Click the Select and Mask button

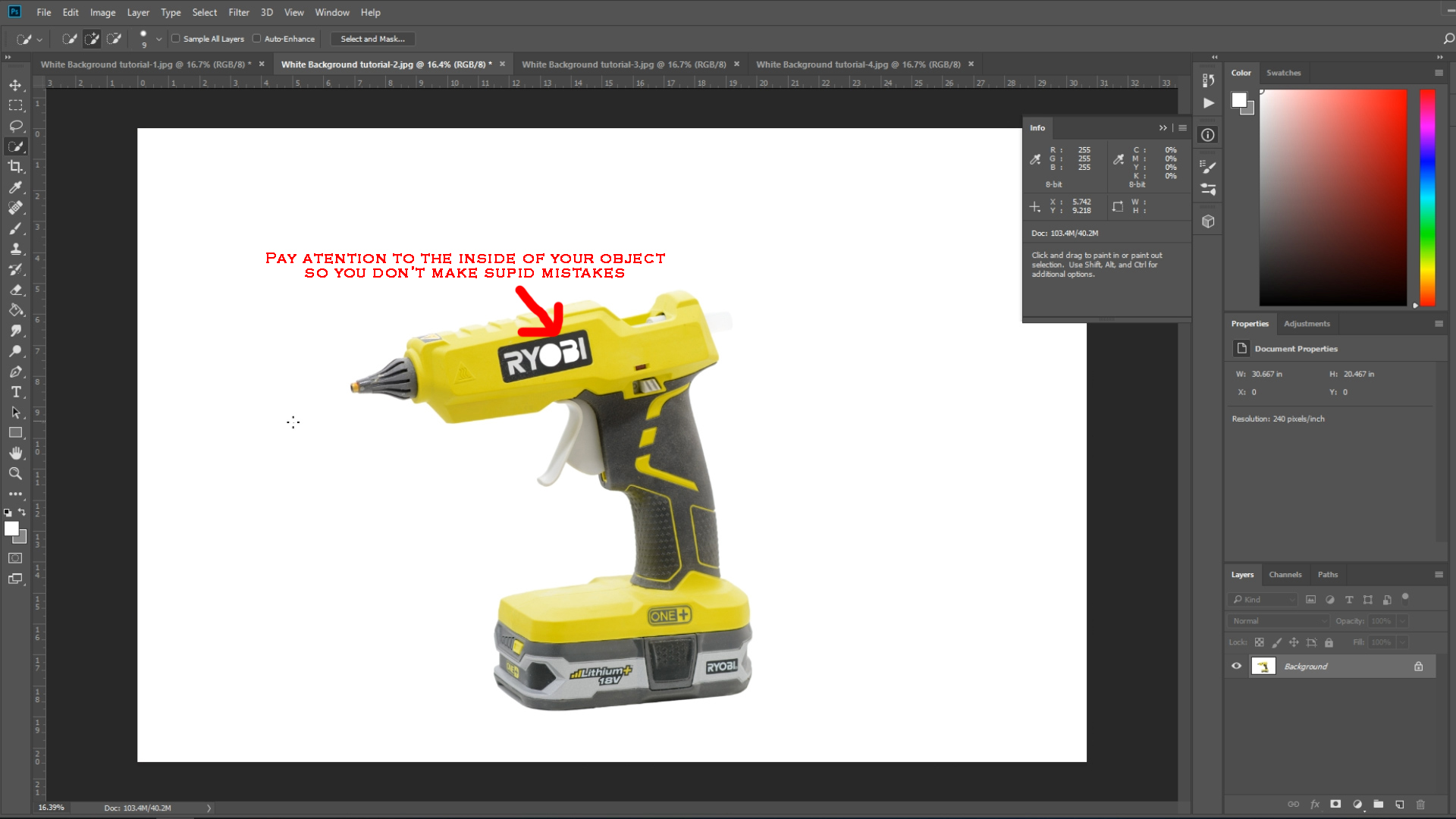tap(372, 39)
